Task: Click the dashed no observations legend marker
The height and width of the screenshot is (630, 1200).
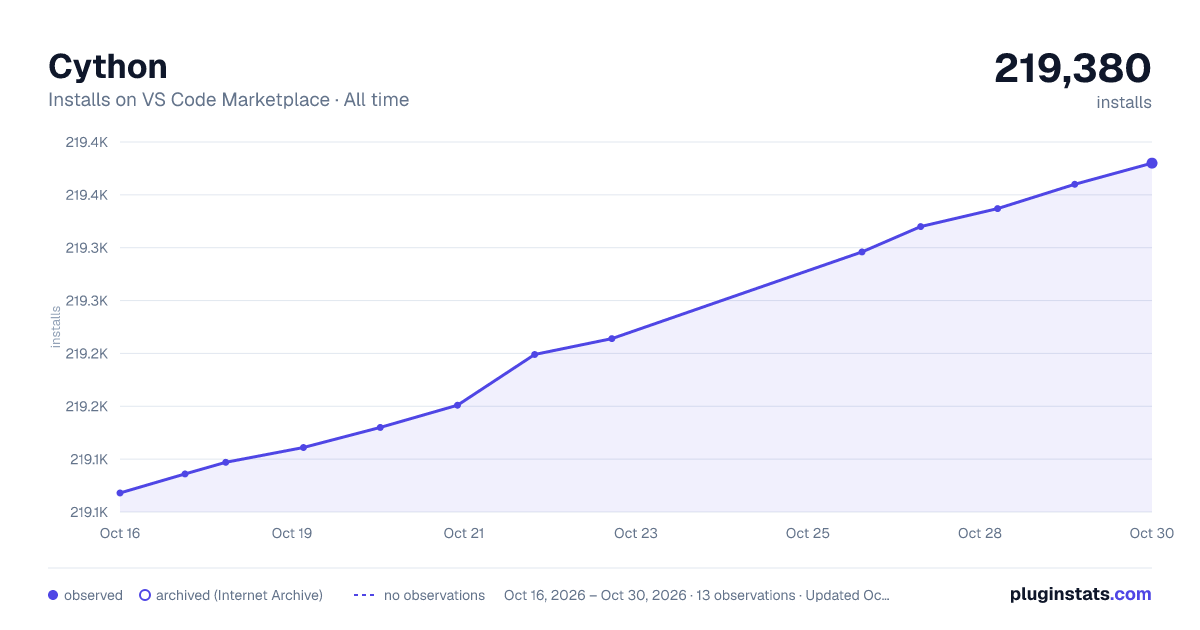Action: click(x=364, y=595)
